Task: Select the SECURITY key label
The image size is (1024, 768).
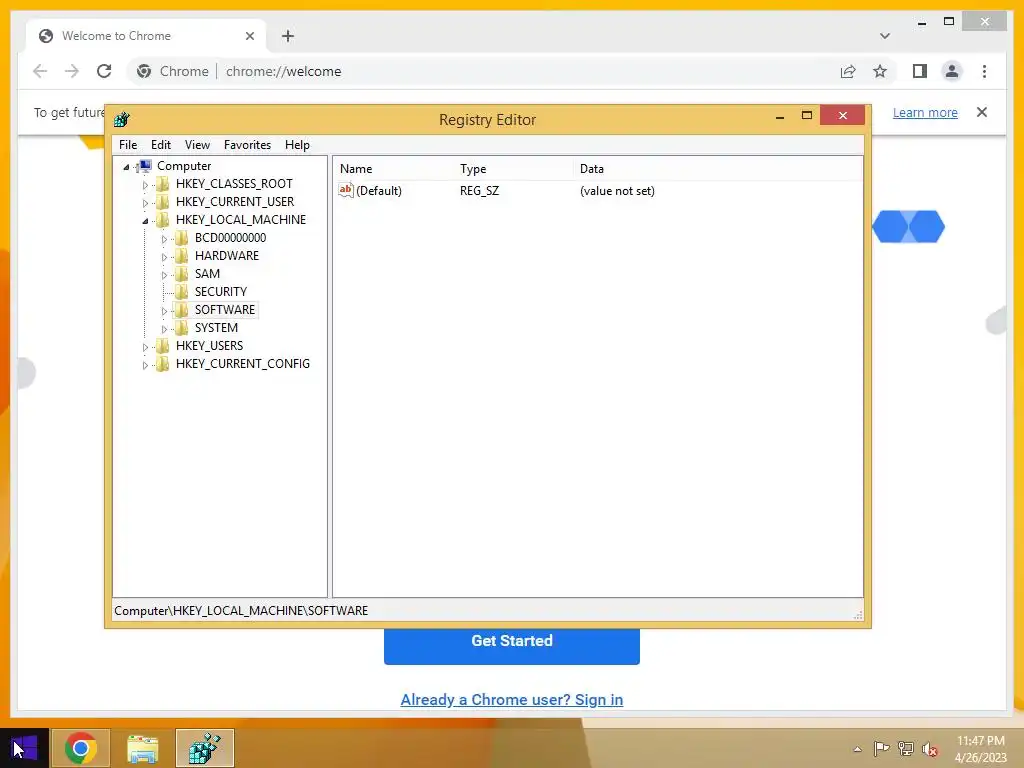Action: 221,291
